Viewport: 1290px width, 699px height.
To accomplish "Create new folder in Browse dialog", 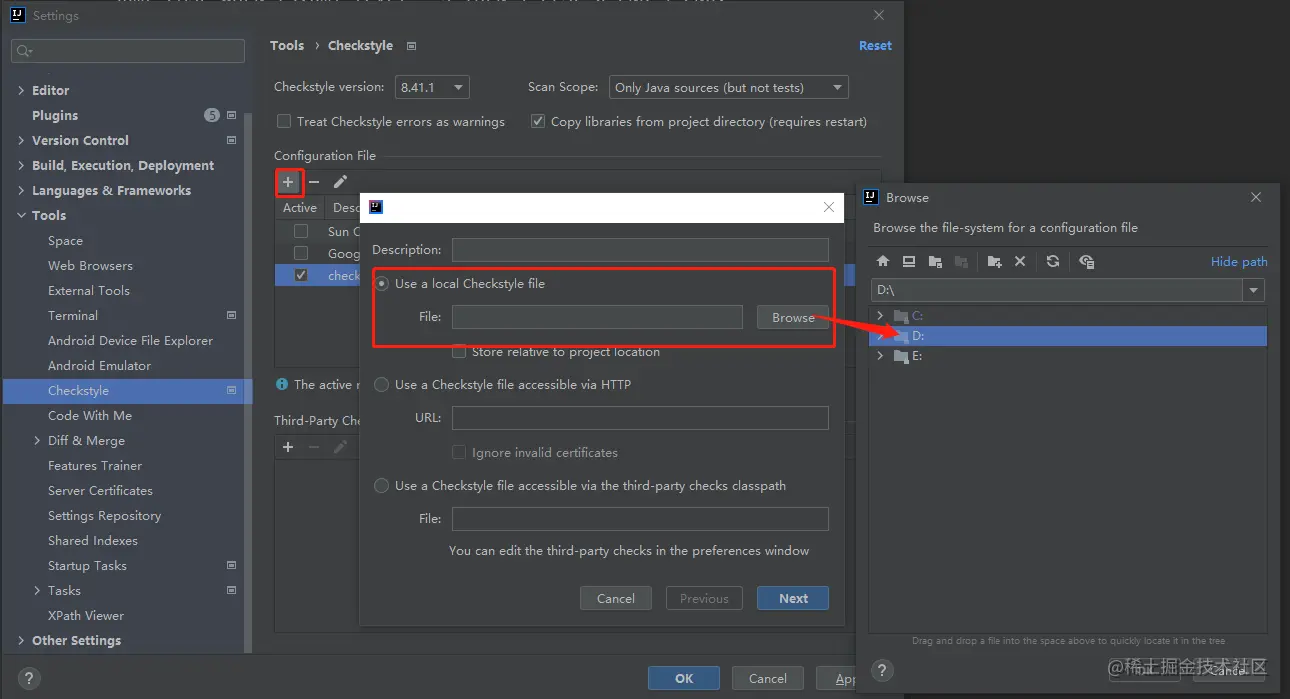I will [994, 261].
